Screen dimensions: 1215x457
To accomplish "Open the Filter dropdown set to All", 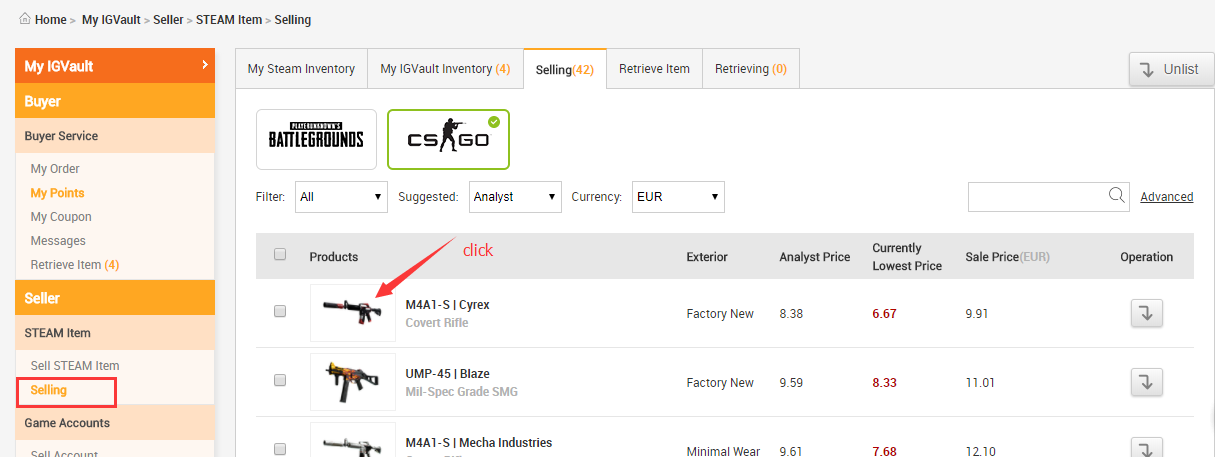I will click(x=342, y=197).
